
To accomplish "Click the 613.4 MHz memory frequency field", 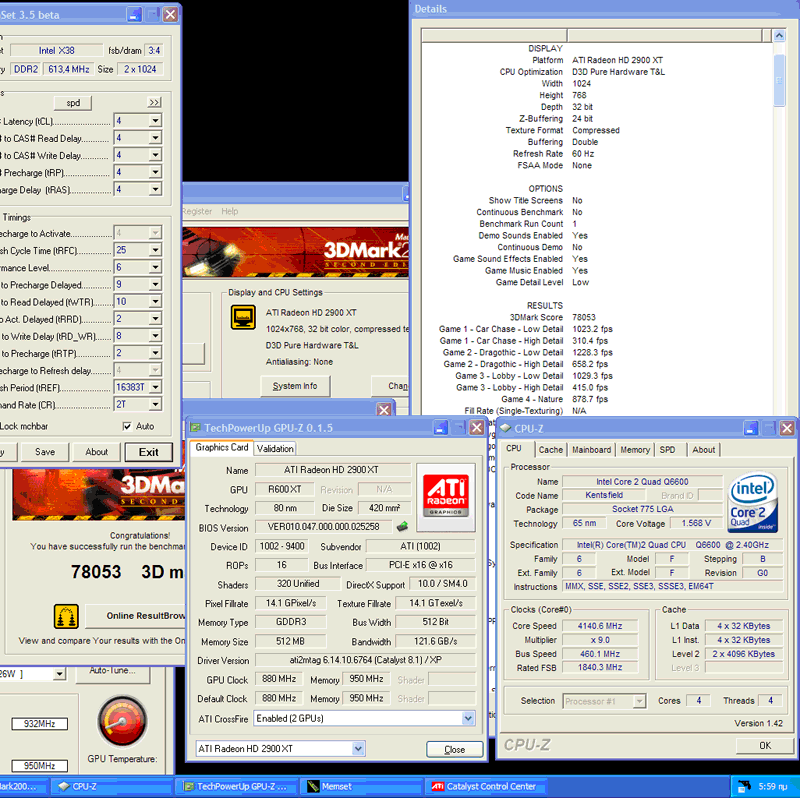I will point(69,69).
